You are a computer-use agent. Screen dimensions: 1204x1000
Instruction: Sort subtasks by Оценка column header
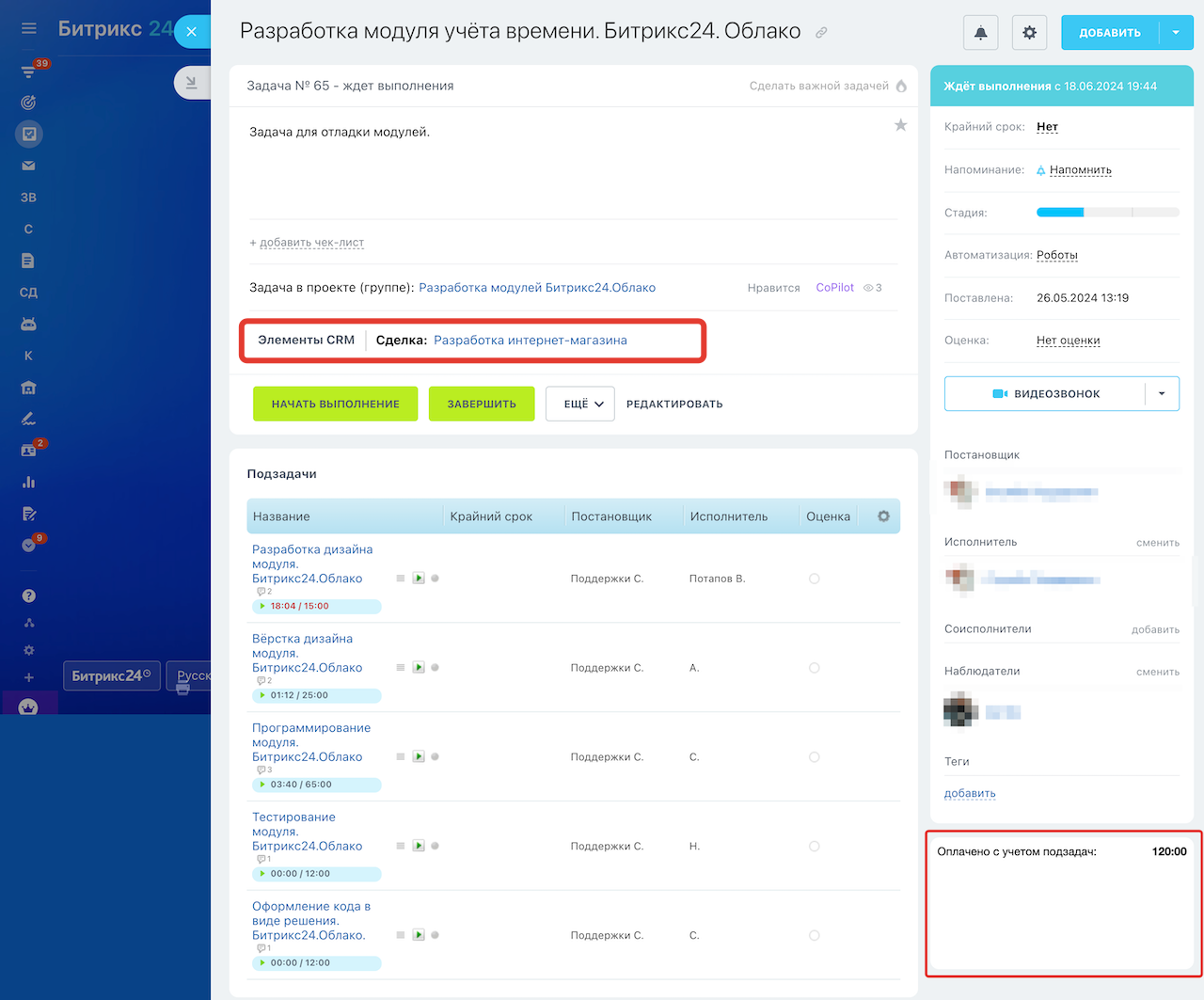(x=829, y=516)
